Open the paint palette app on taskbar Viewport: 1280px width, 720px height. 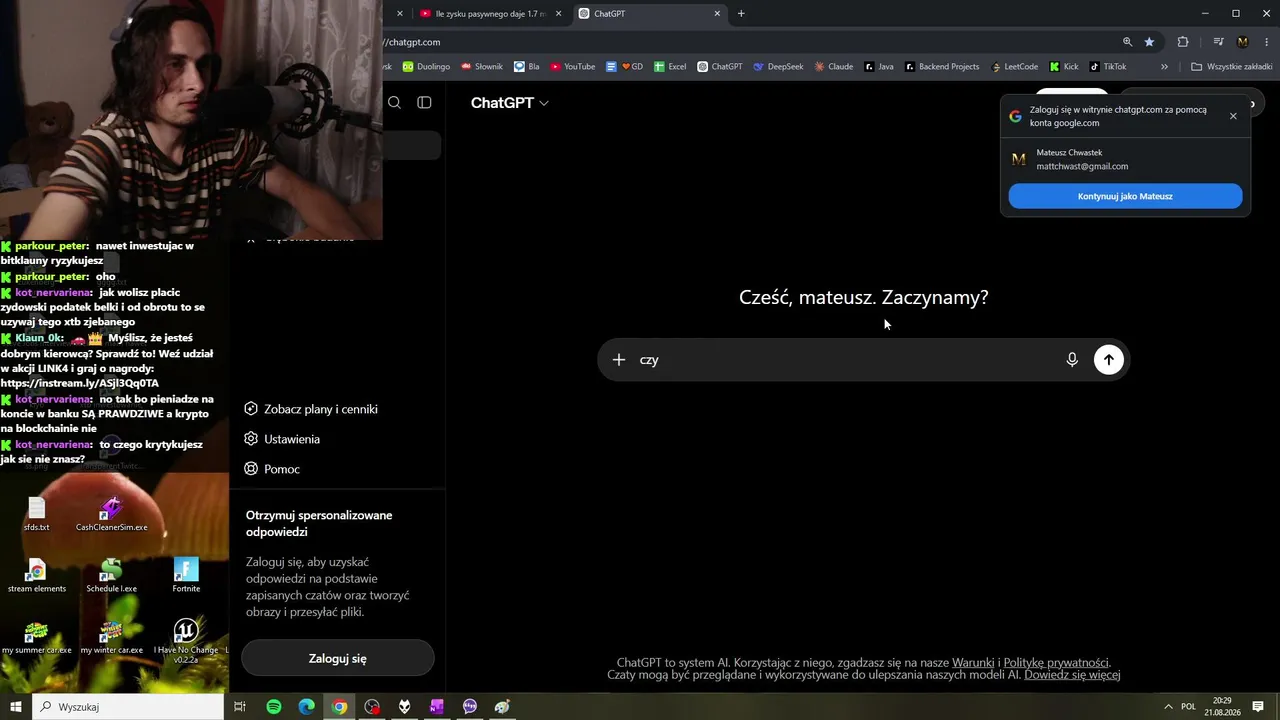502,707
